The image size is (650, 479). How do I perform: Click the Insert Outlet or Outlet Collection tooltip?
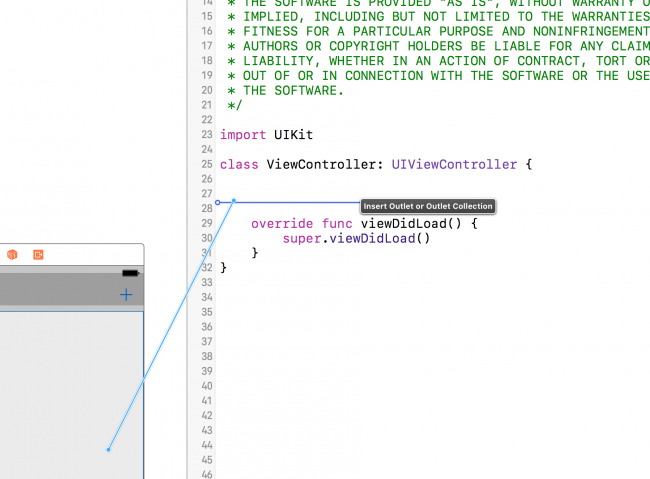tap(428, 206)
